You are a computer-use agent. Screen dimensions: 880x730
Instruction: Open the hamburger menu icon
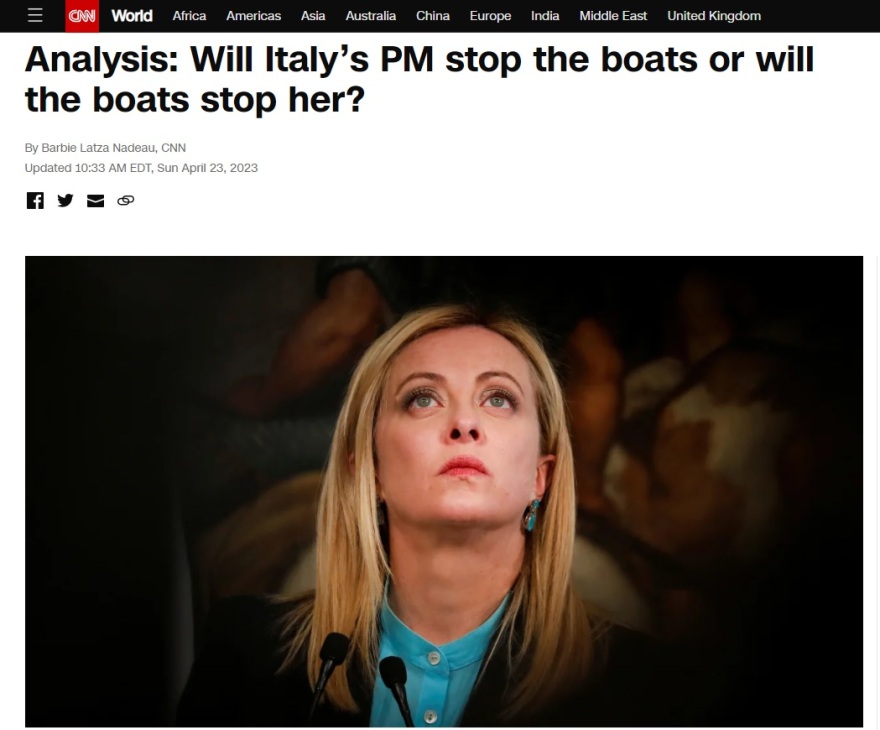pyautogui.click(x=35, y=16)
